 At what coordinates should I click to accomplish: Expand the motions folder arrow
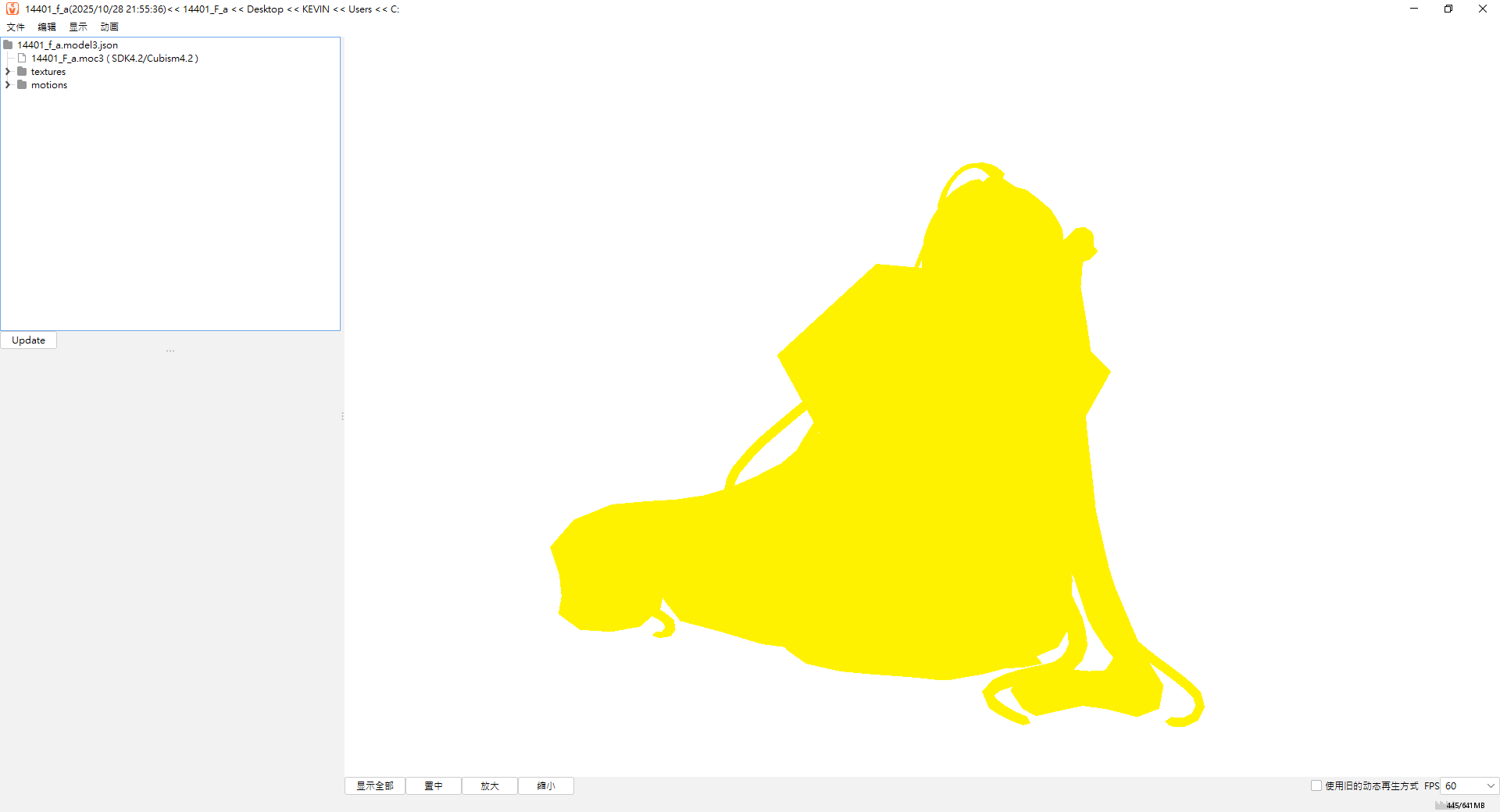click(9, 85)
